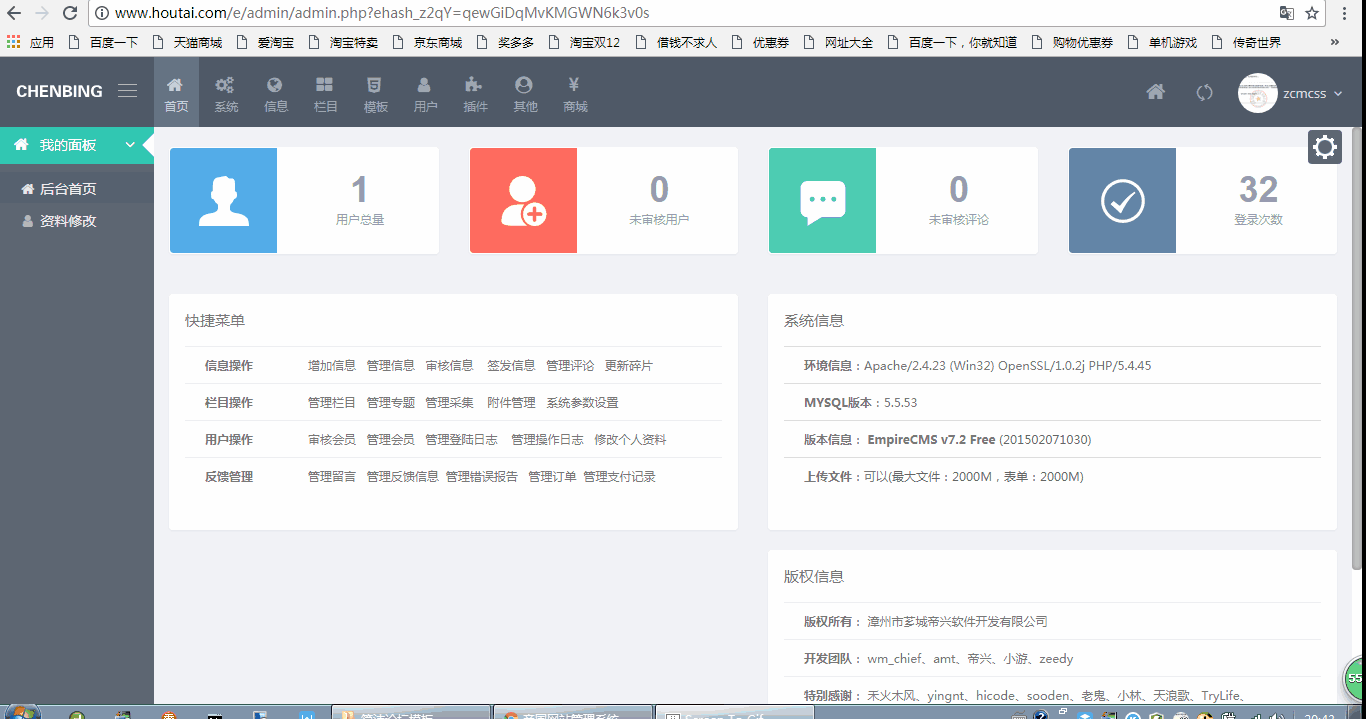Click the red 未审核用户 add-user icon
Image resolution: width=1366 pixels, height=719 pixels.
(523, 200)
